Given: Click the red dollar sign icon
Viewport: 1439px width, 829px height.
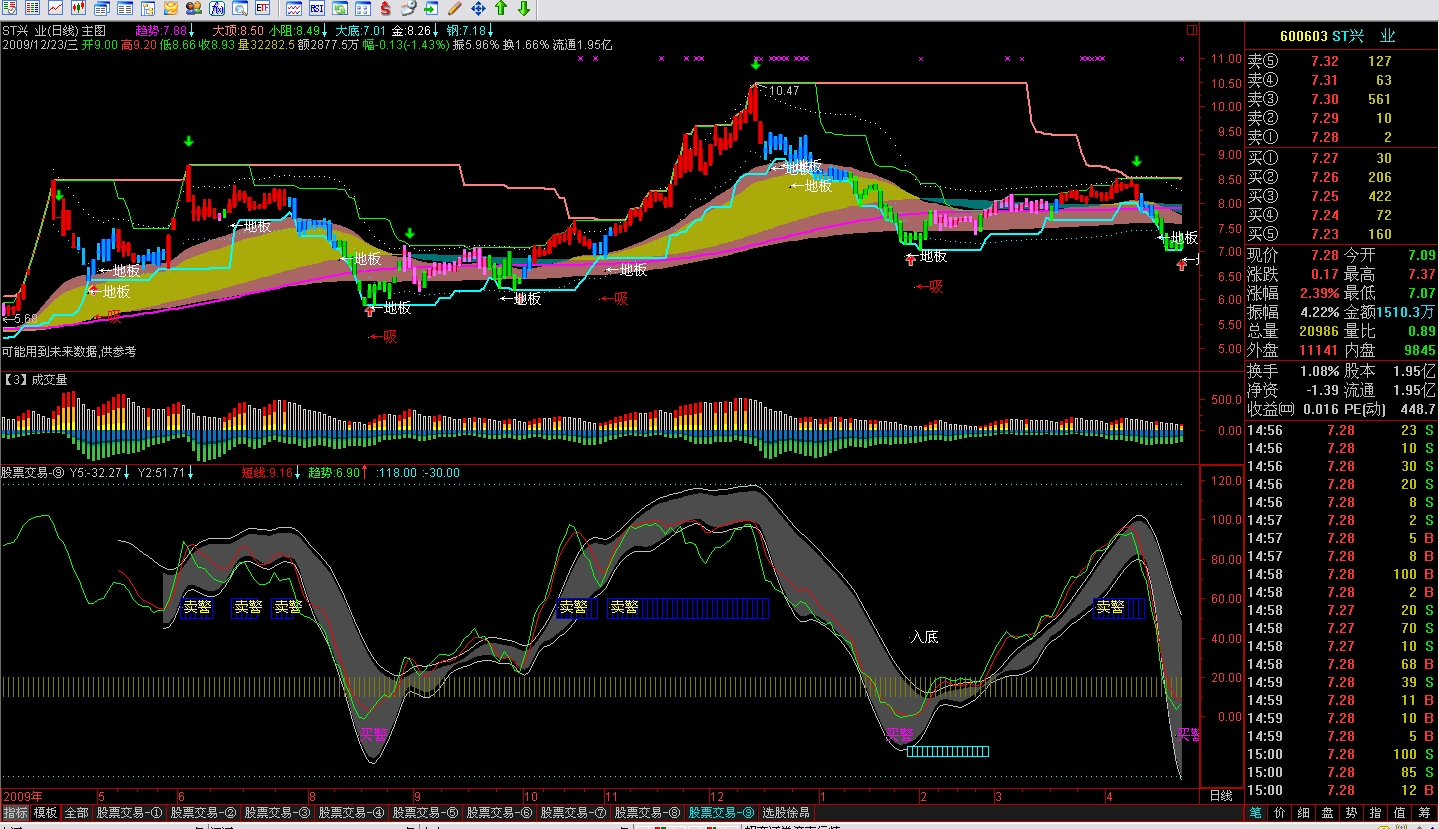Looking at the screenshot, I should [x=385, y=8].
